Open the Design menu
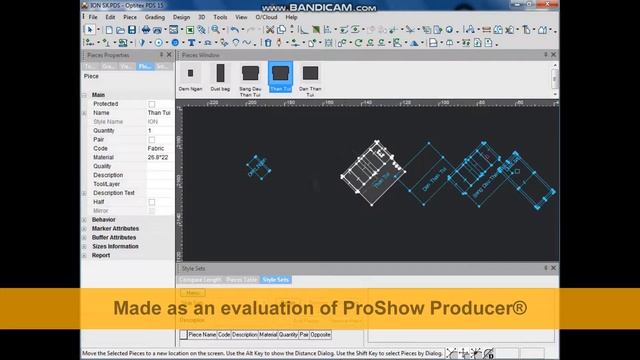Viewport: 640px width, 360px height. 181,17
